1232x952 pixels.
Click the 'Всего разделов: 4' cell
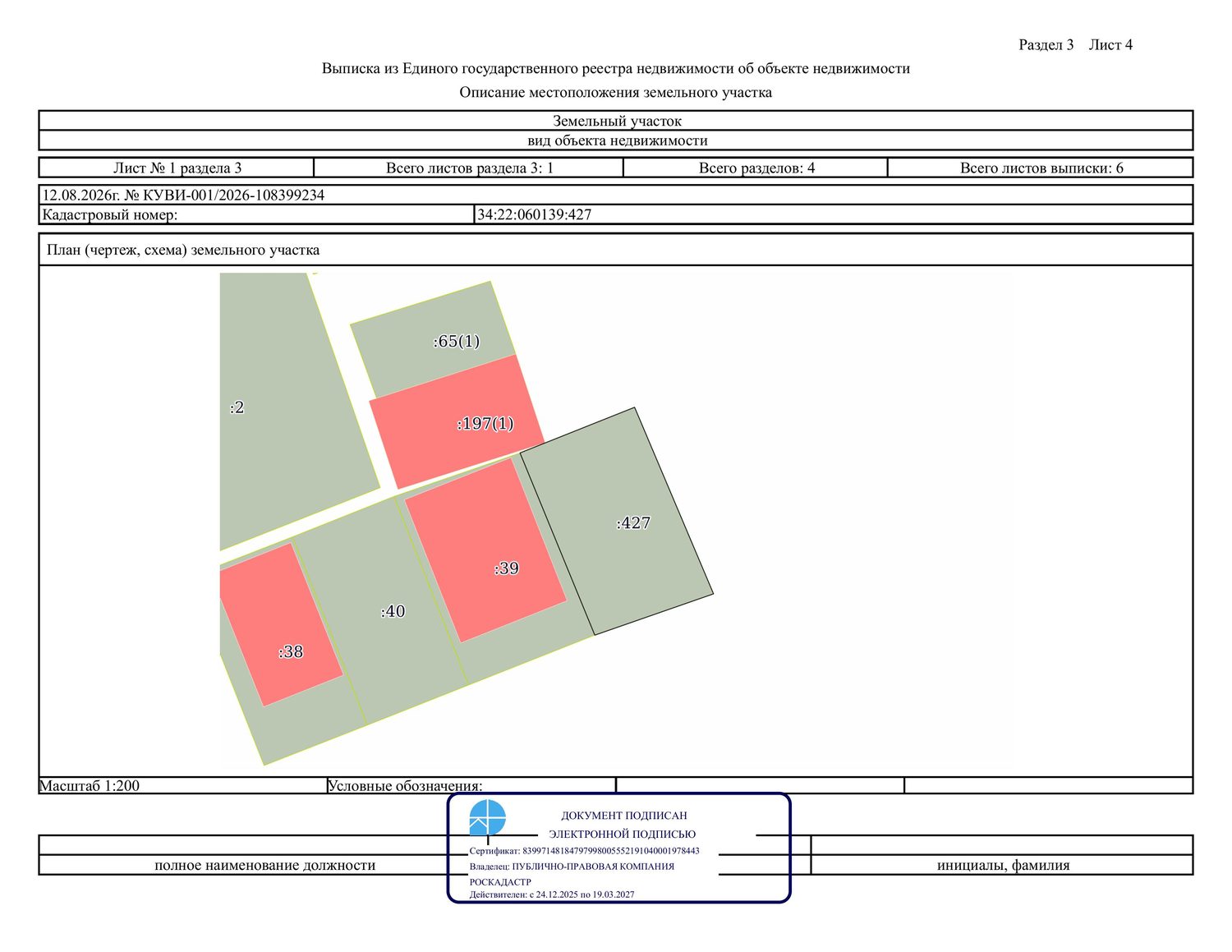[756, 168]
